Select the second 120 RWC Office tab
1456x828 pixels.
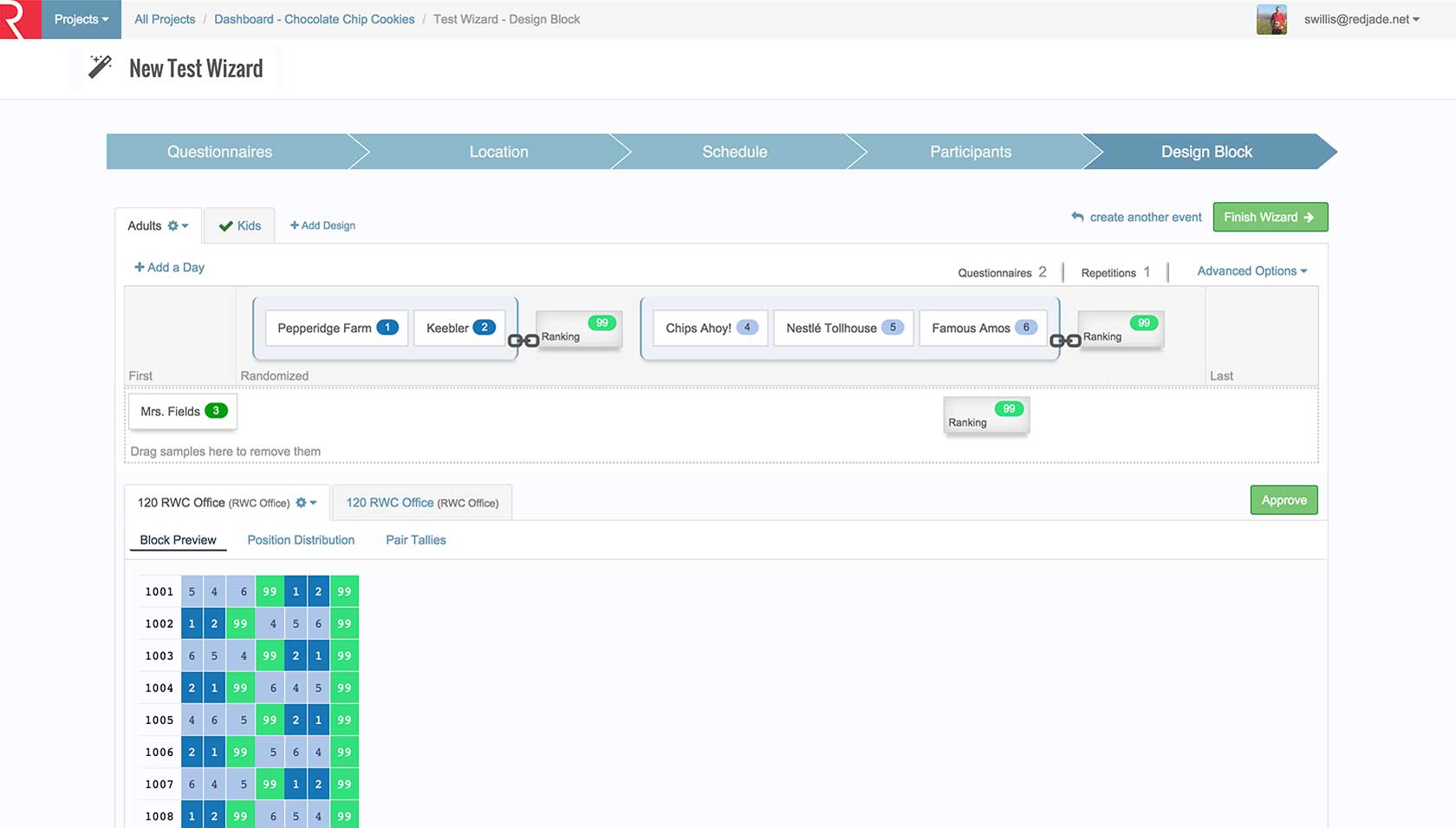pos(422,502)
